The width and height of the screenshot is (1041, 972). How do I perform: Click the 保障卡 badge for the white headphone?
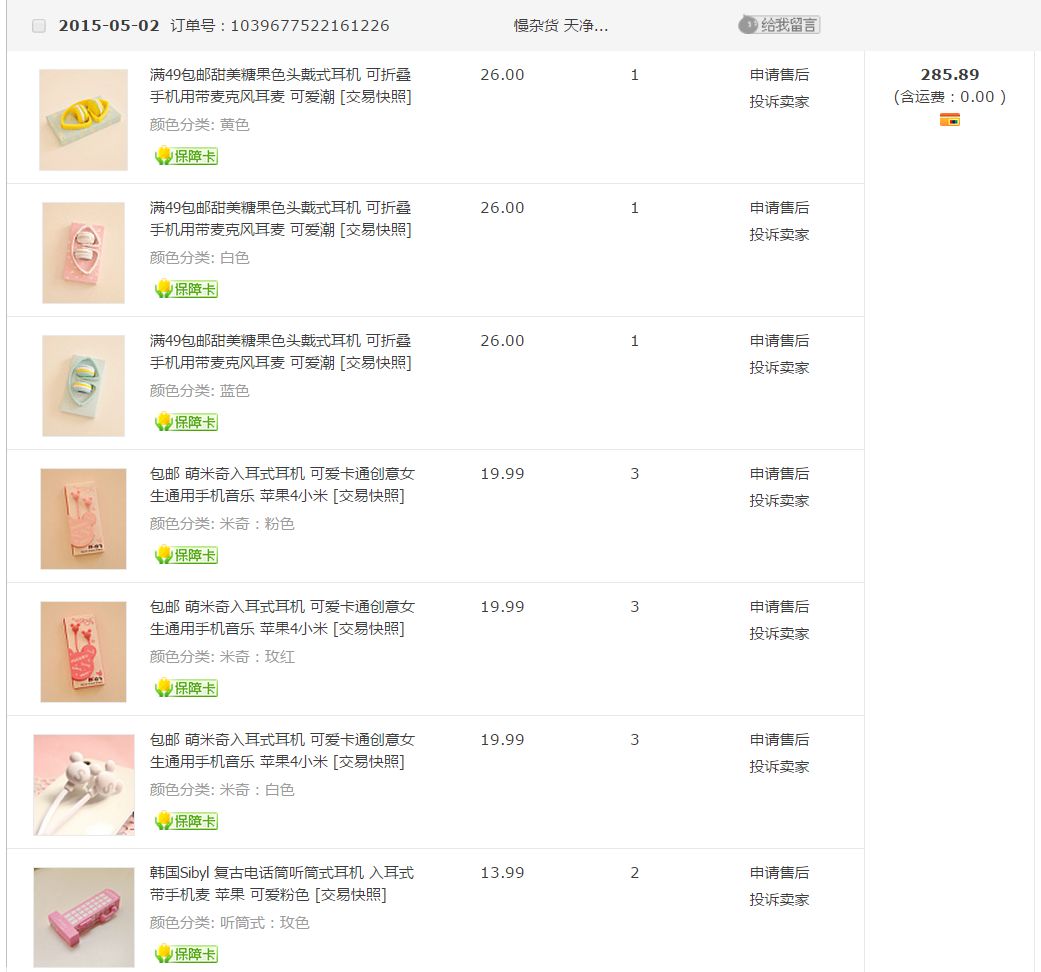tap(186, 289)
